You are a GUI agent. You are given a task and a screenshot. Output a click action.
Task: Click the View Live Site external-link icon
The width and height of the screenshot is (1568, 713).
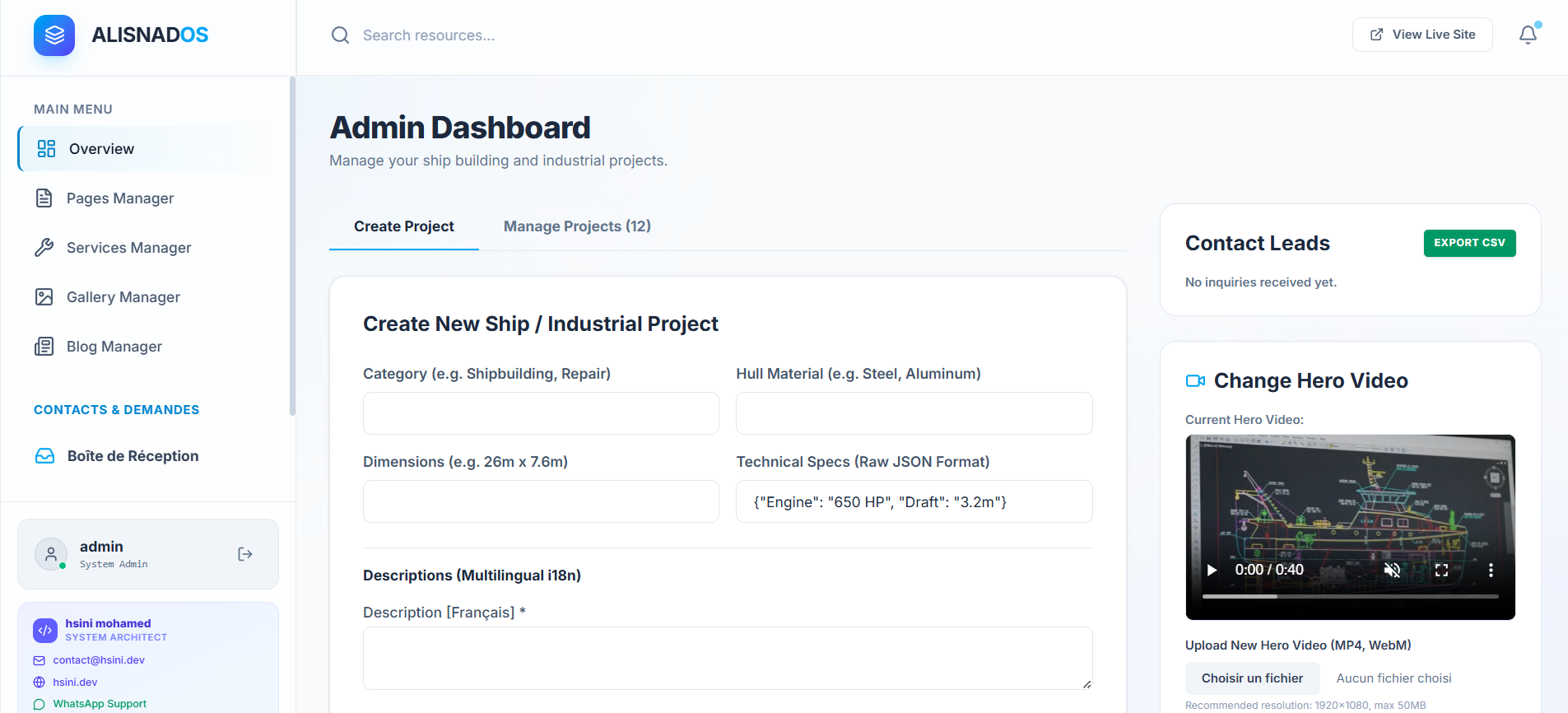pos(1376,35)
